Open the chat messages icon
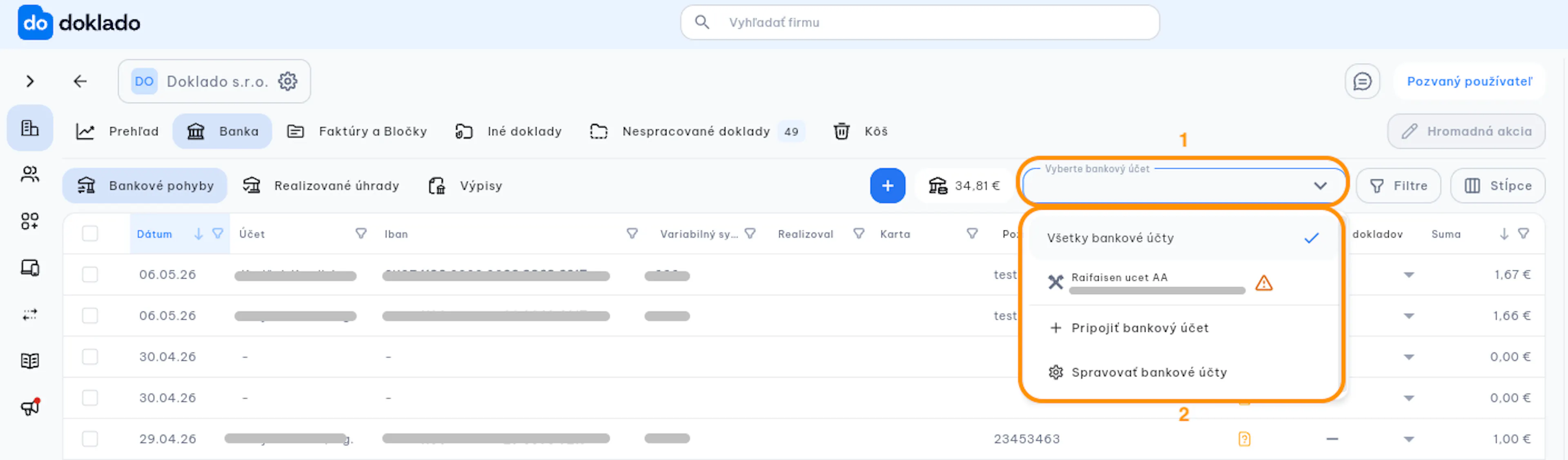The height and width of the screenshot is (460, 1568). [1362, 81]
